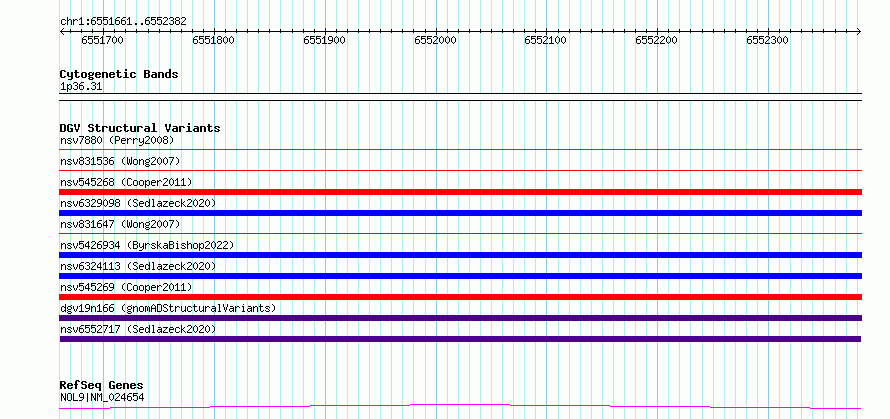
Task: Select the 1p36.31 cytogenetic band label
Action: (x=81, y=87)
